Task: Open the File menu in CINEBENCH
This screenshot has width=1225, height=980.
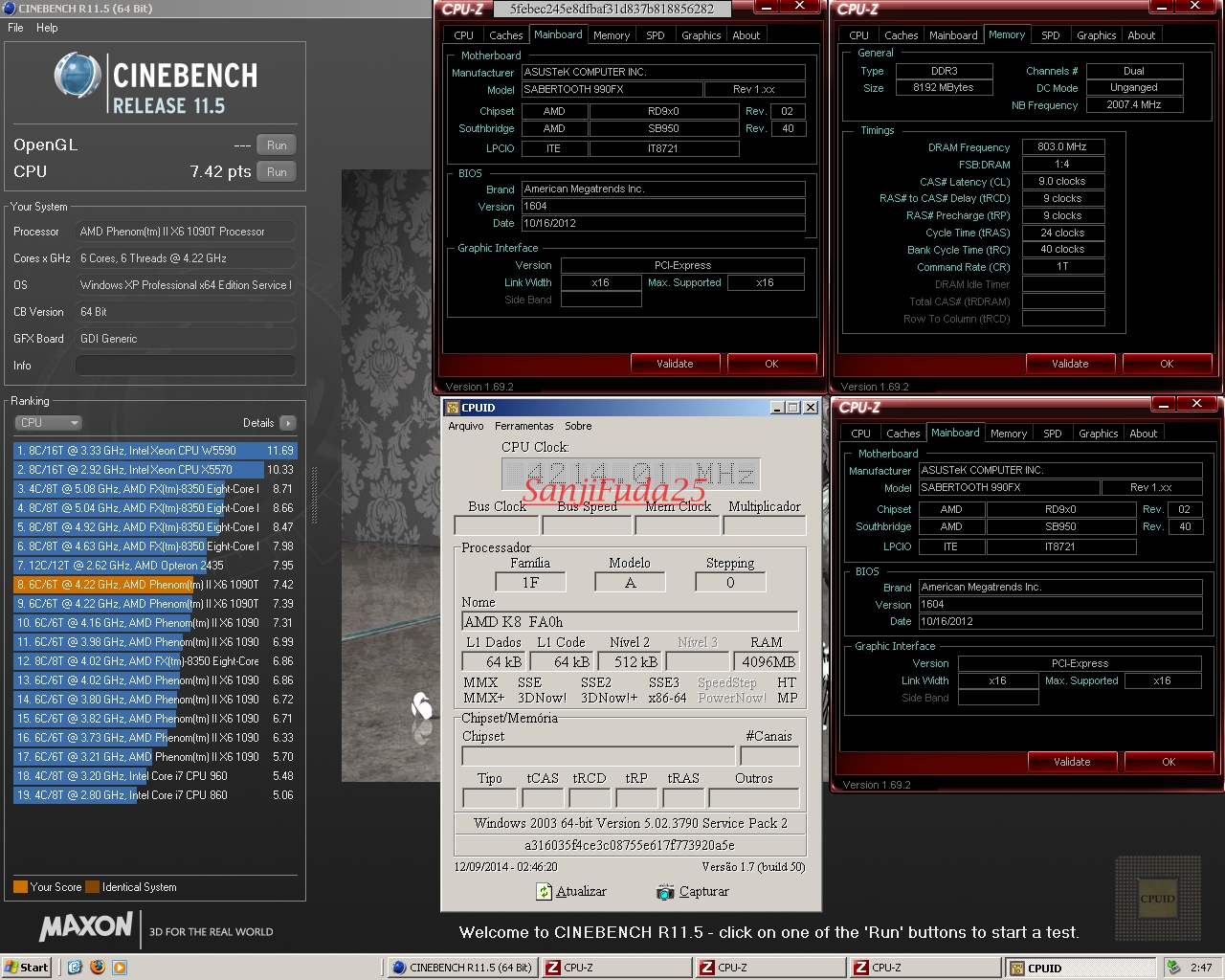Action: pos(15,28)
